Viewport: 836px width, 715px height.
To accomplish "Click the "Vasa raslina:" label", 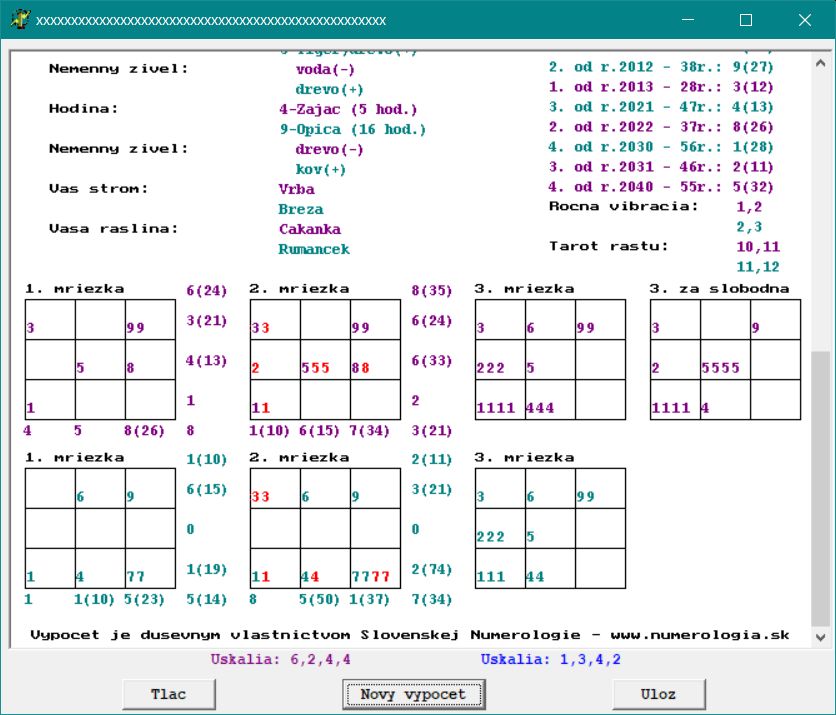I will [x=114, y=229].
